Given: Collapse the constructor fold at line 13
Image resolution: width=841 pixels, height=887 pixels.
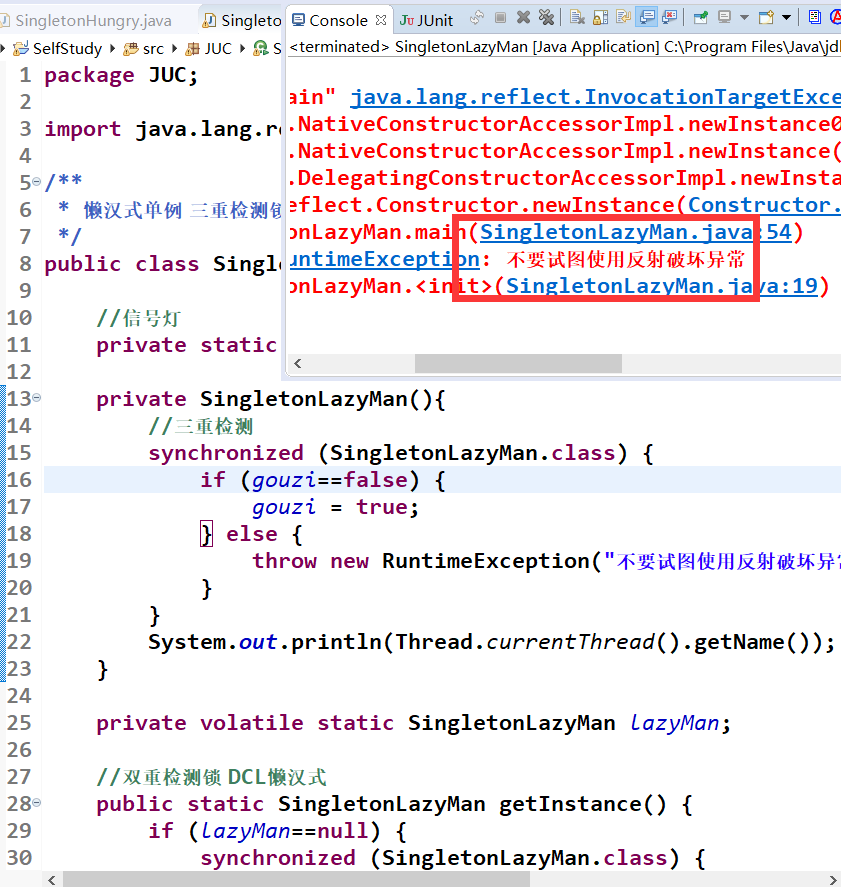Looking at the screenshot, I should (37, 398).
